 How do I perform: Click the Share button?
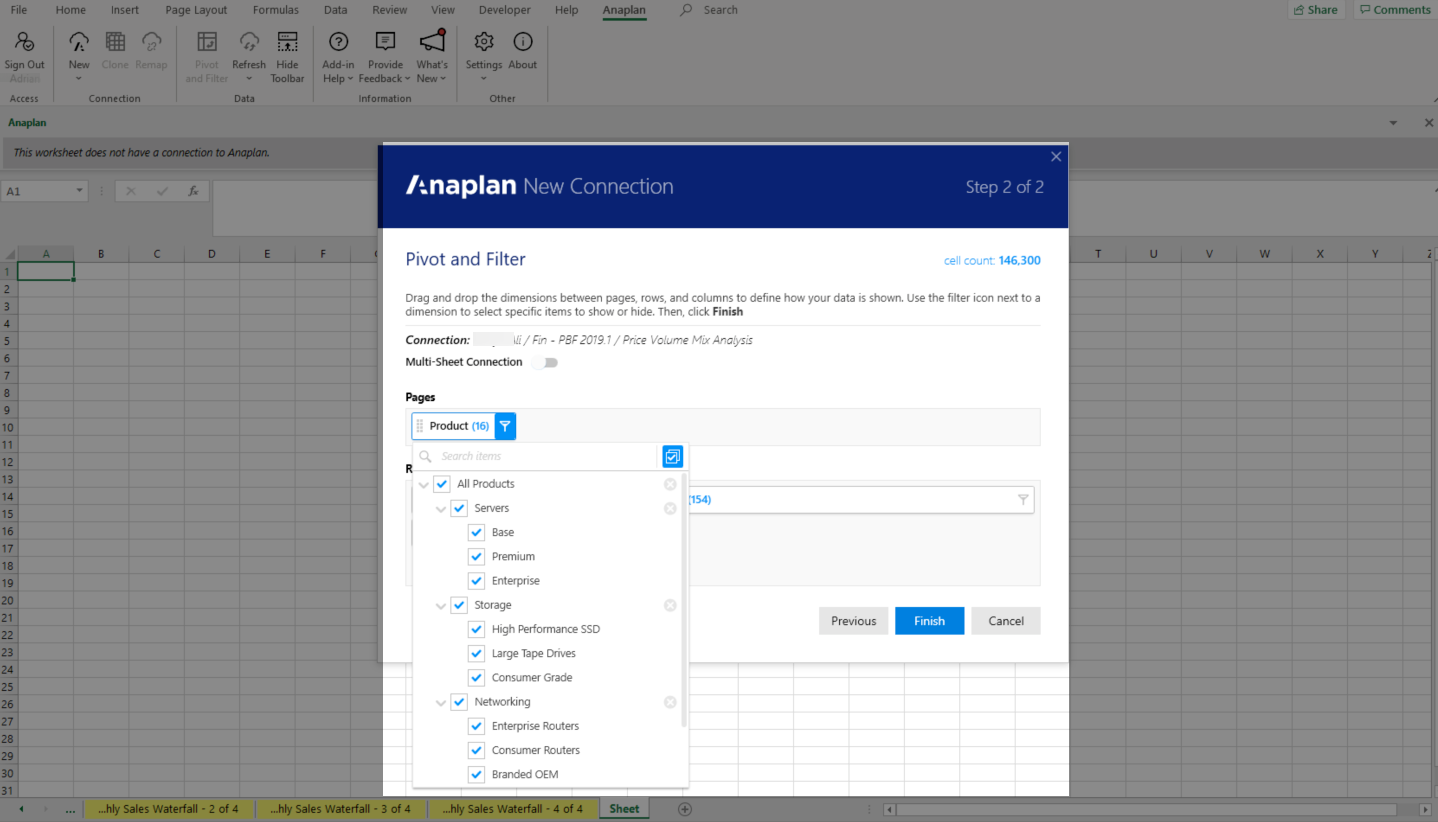coord(1315,10)
